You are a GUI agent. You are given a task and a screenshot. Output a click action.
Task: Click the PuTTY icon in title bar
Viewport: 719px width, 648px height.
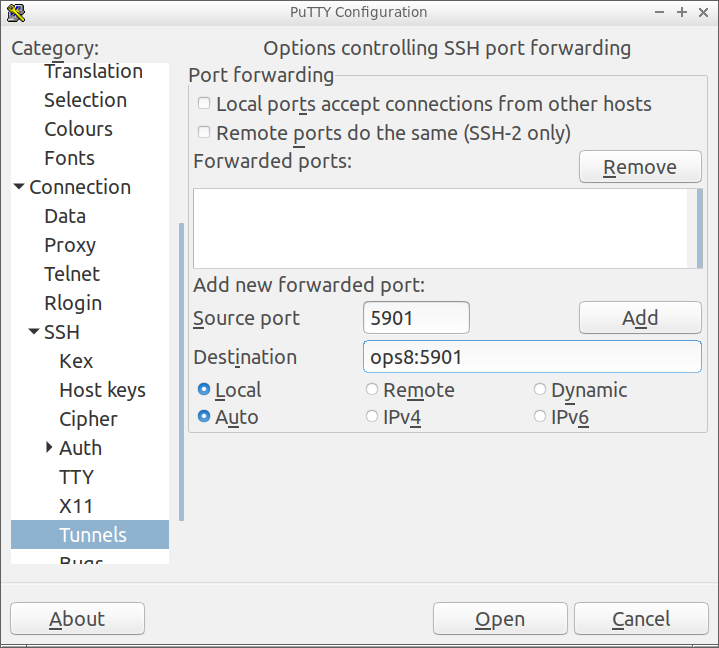pos(15,13)
